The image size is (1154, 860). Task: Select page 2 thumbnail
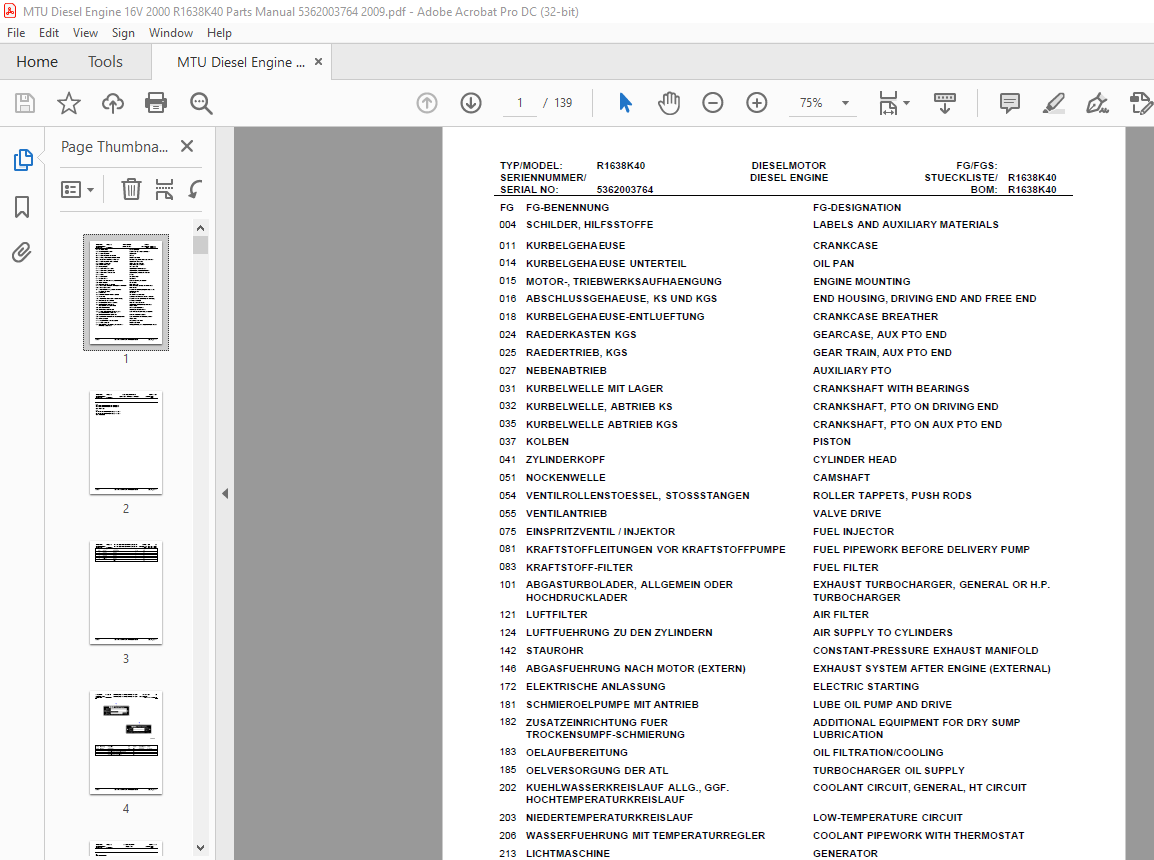tap(126, 442)
